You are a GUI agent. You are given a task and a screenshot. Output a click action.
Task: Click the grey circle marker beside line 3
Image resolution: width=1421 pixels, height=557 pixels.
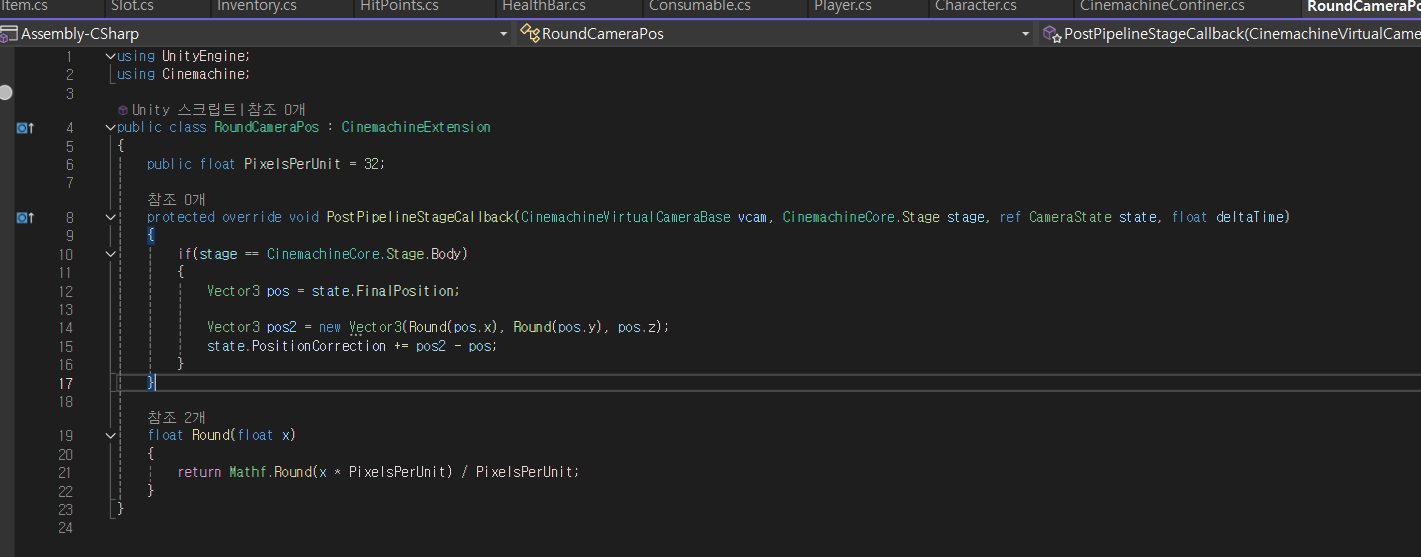[6, 92]
